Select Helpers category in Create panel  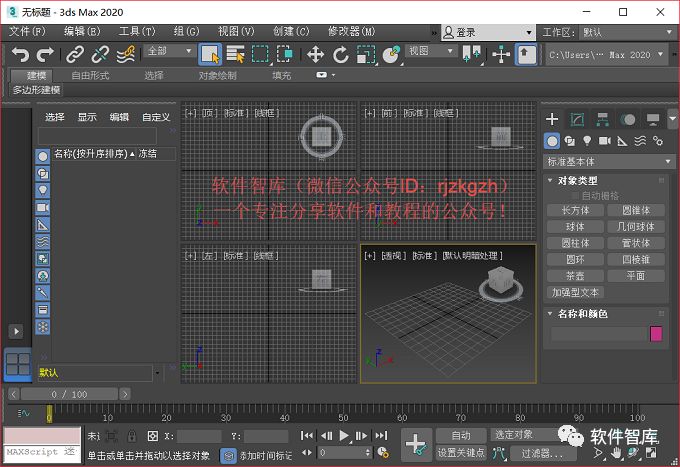pos(622,141)
